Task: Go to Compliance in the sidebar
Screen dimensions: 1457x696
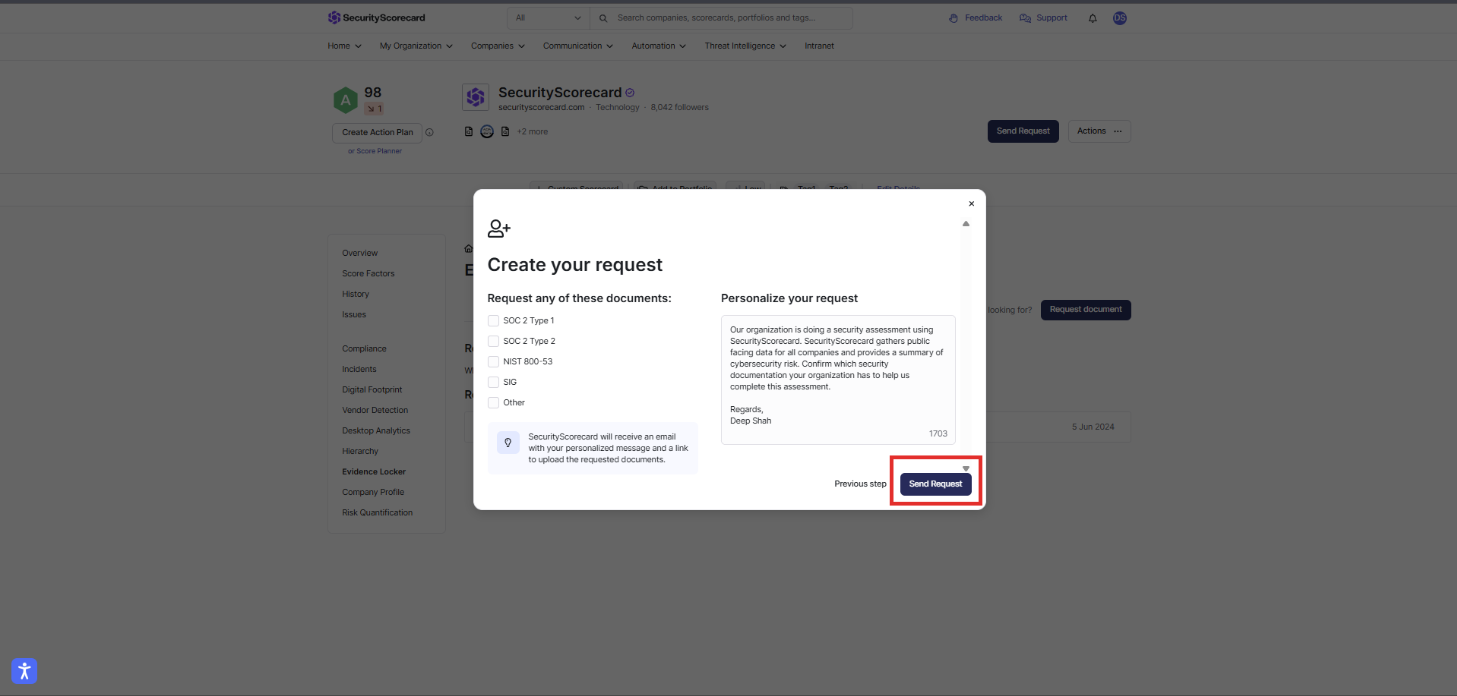Action: click(364, 349)
